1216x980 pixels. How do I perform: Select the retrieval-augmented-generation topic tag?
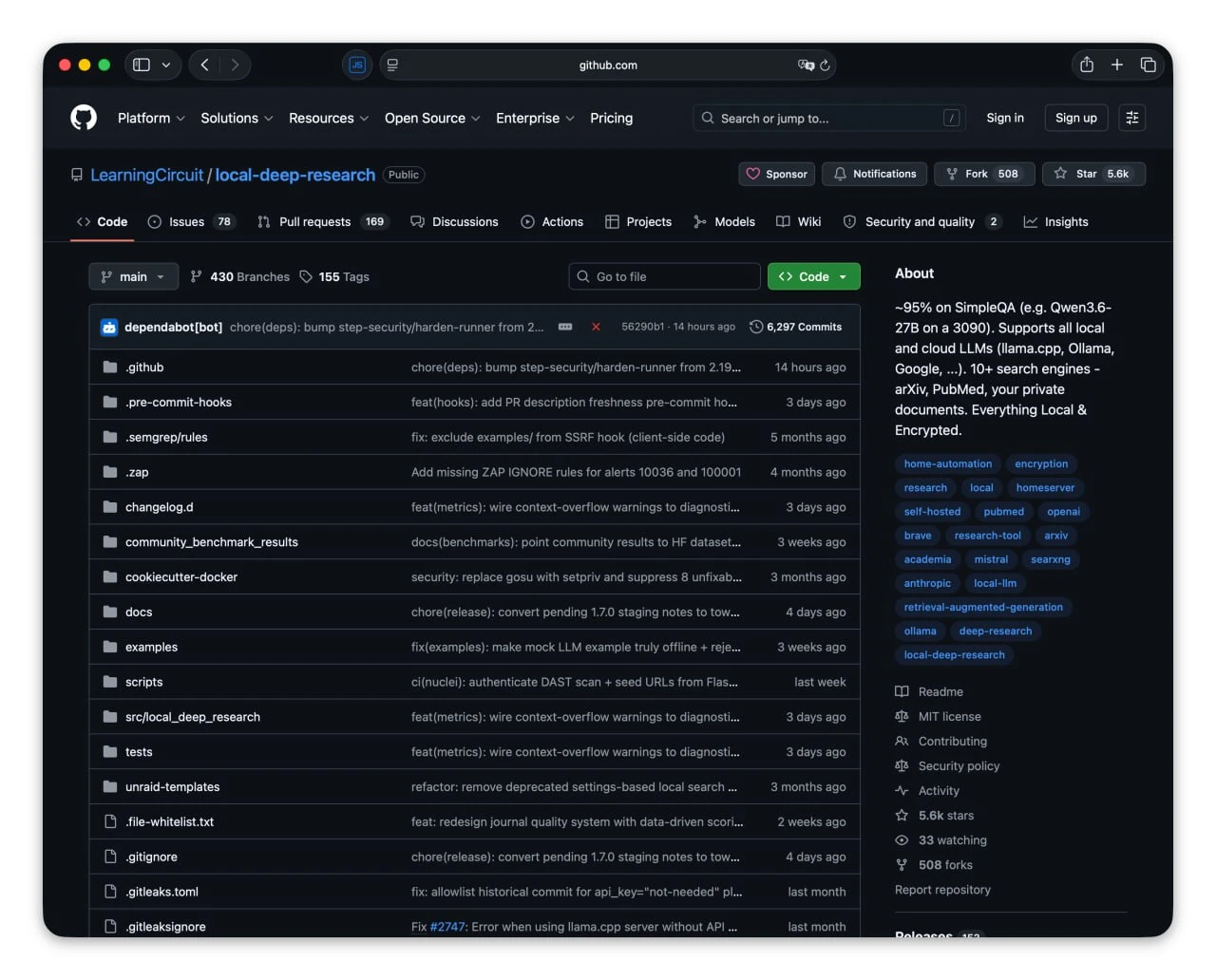coord(983,607)
